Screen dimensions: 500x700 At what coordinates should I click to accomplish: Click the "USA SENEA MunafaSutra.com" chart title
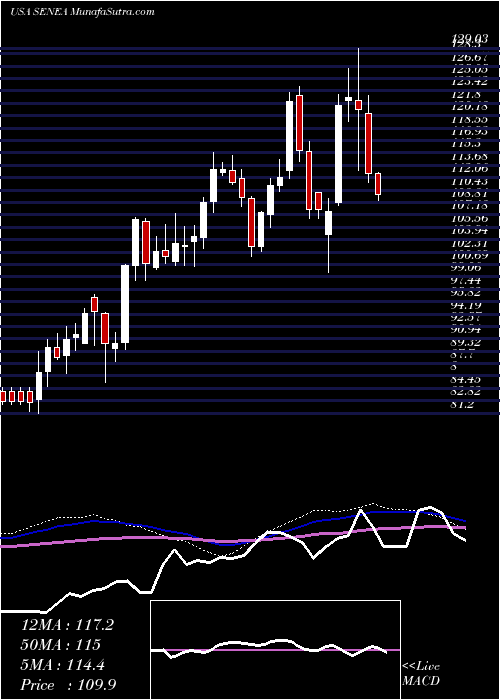82,12
